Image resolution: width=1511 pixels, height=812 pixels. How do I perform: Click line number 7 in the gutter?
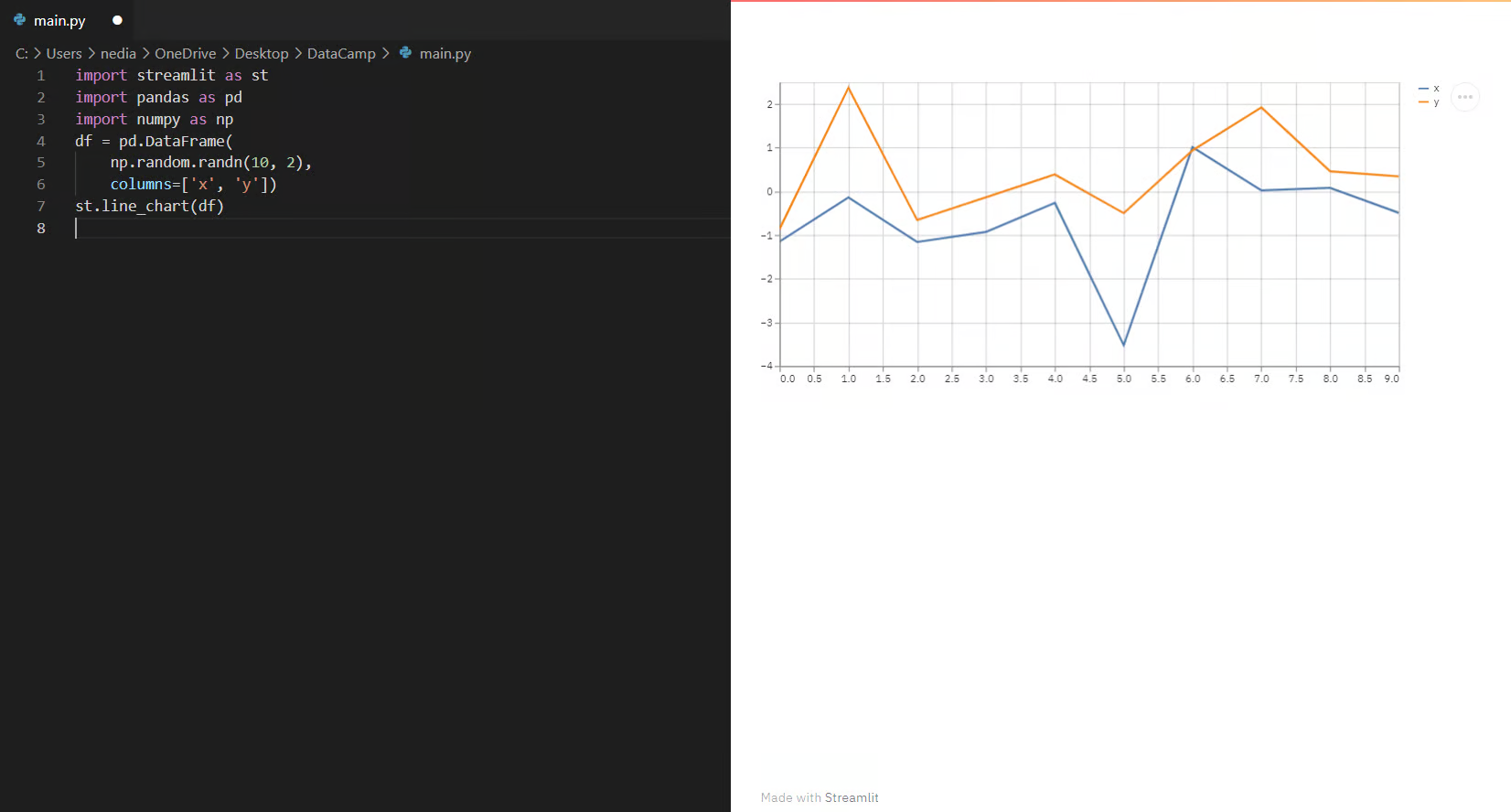(41, 207)
